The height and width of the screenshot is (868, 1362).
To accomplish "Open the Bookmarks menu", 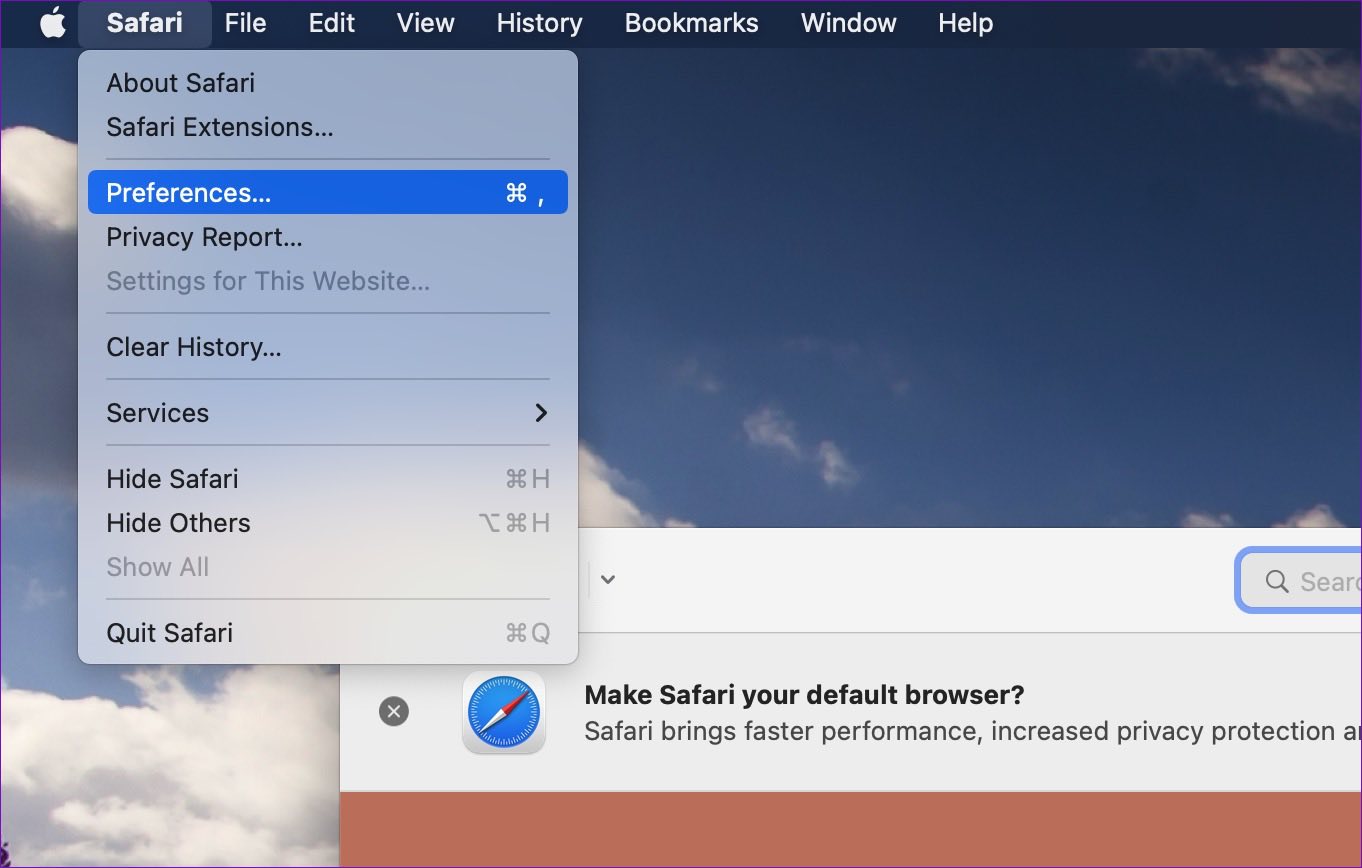I will tap(692, 23).
